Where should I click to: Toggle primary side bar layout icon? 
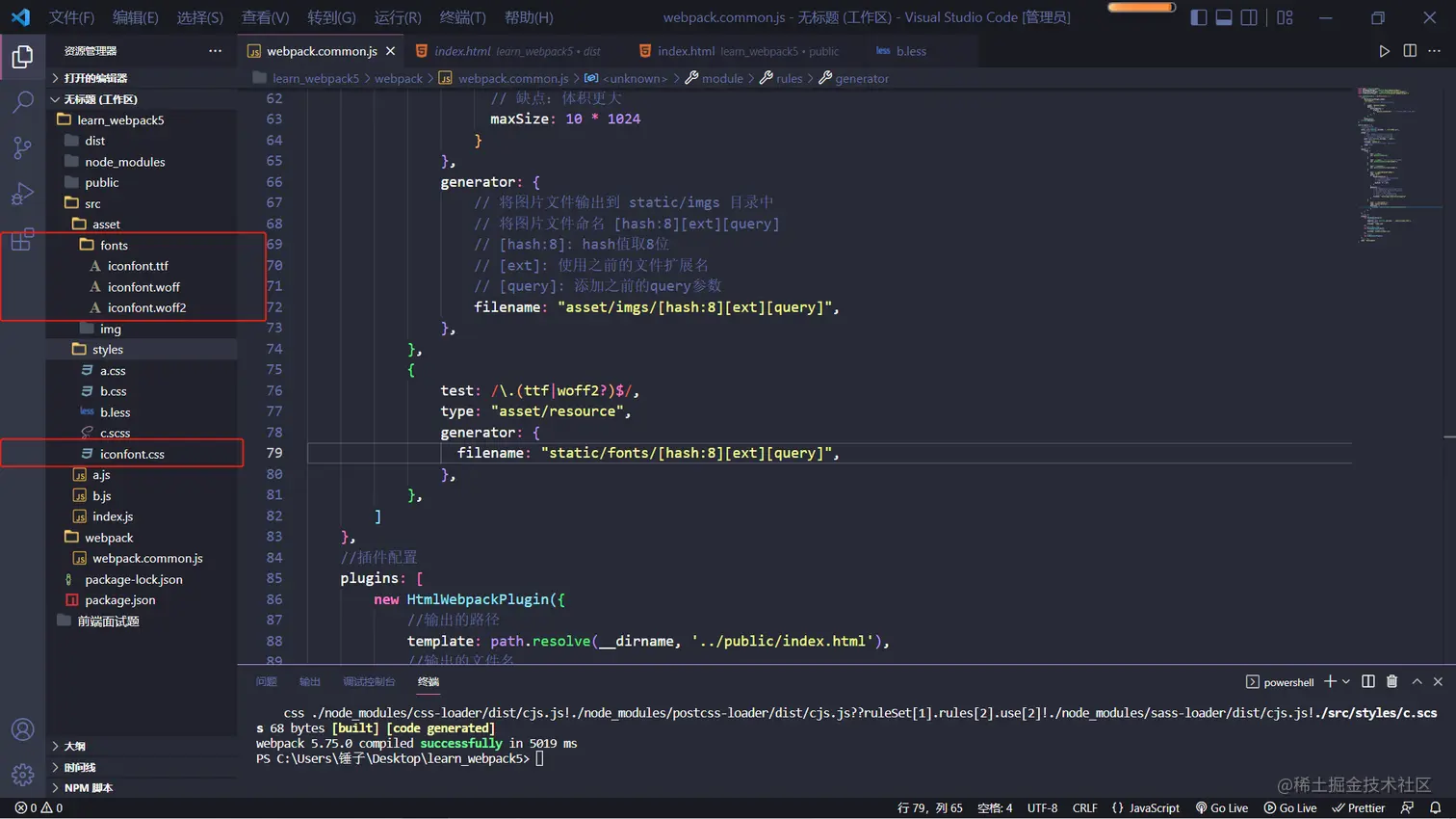[x=1199, y=17]
